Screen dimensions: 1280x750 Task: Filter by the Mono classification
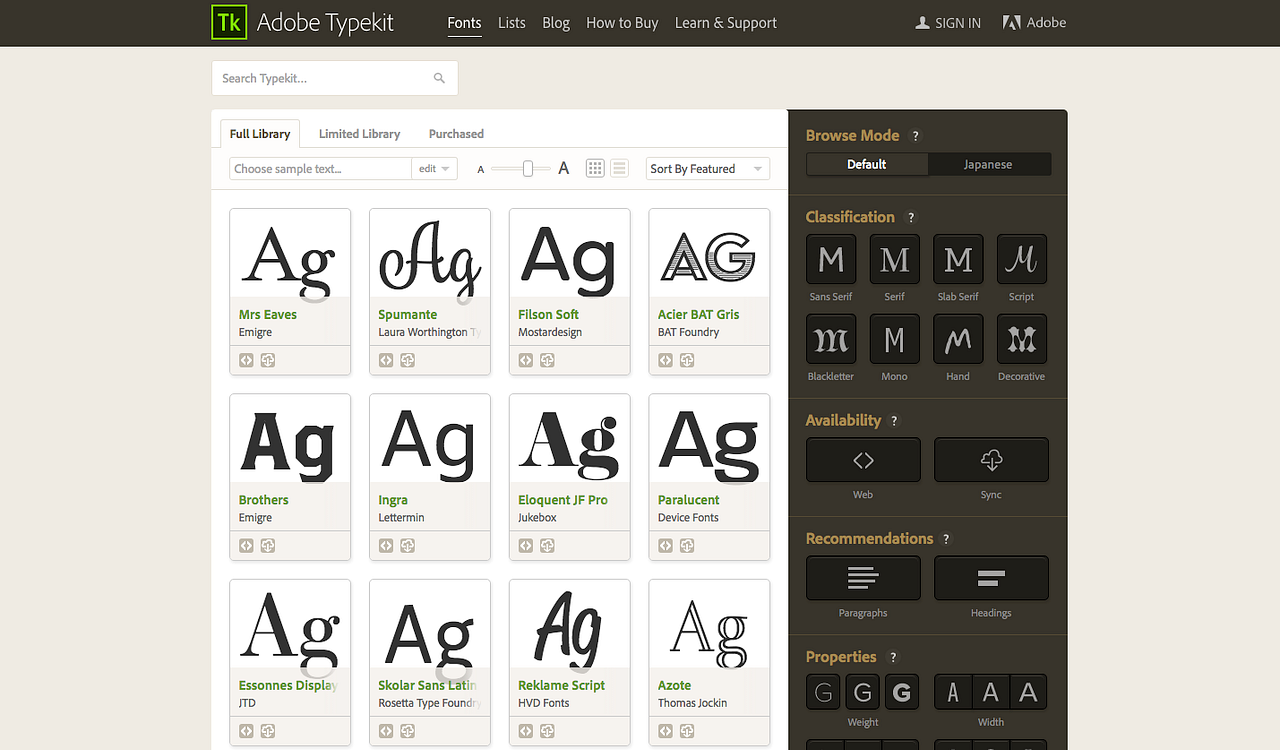click(x=894, y=338)
